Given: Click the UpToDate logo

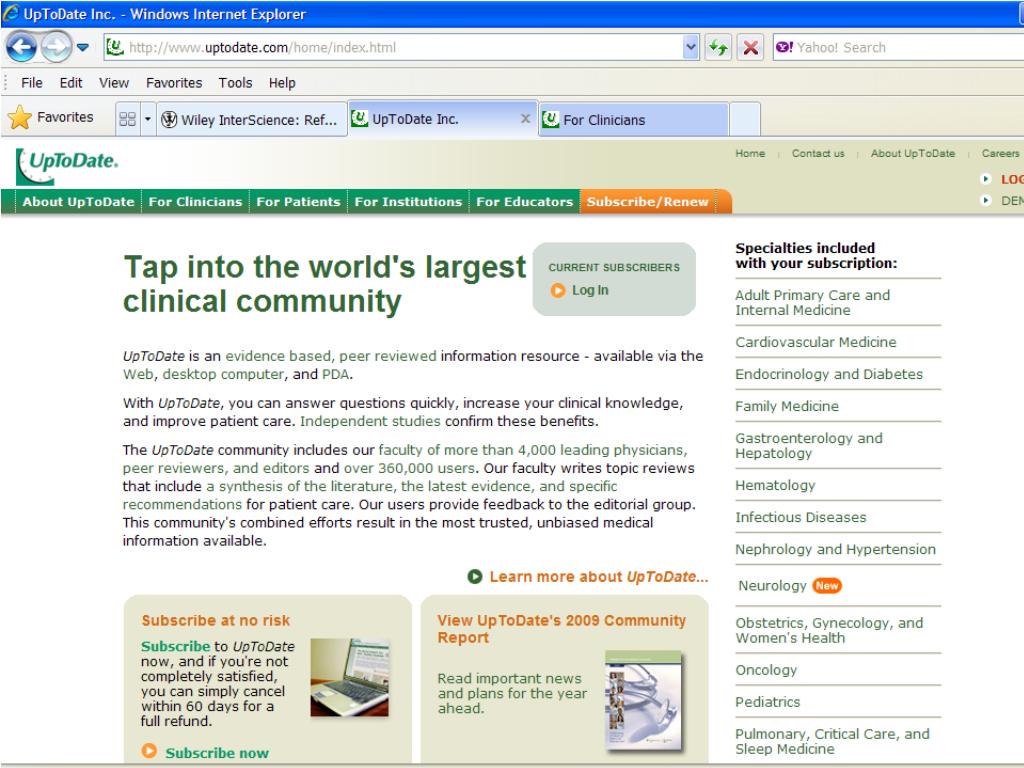Looking at the screenshot, I should tap(67, 166).
